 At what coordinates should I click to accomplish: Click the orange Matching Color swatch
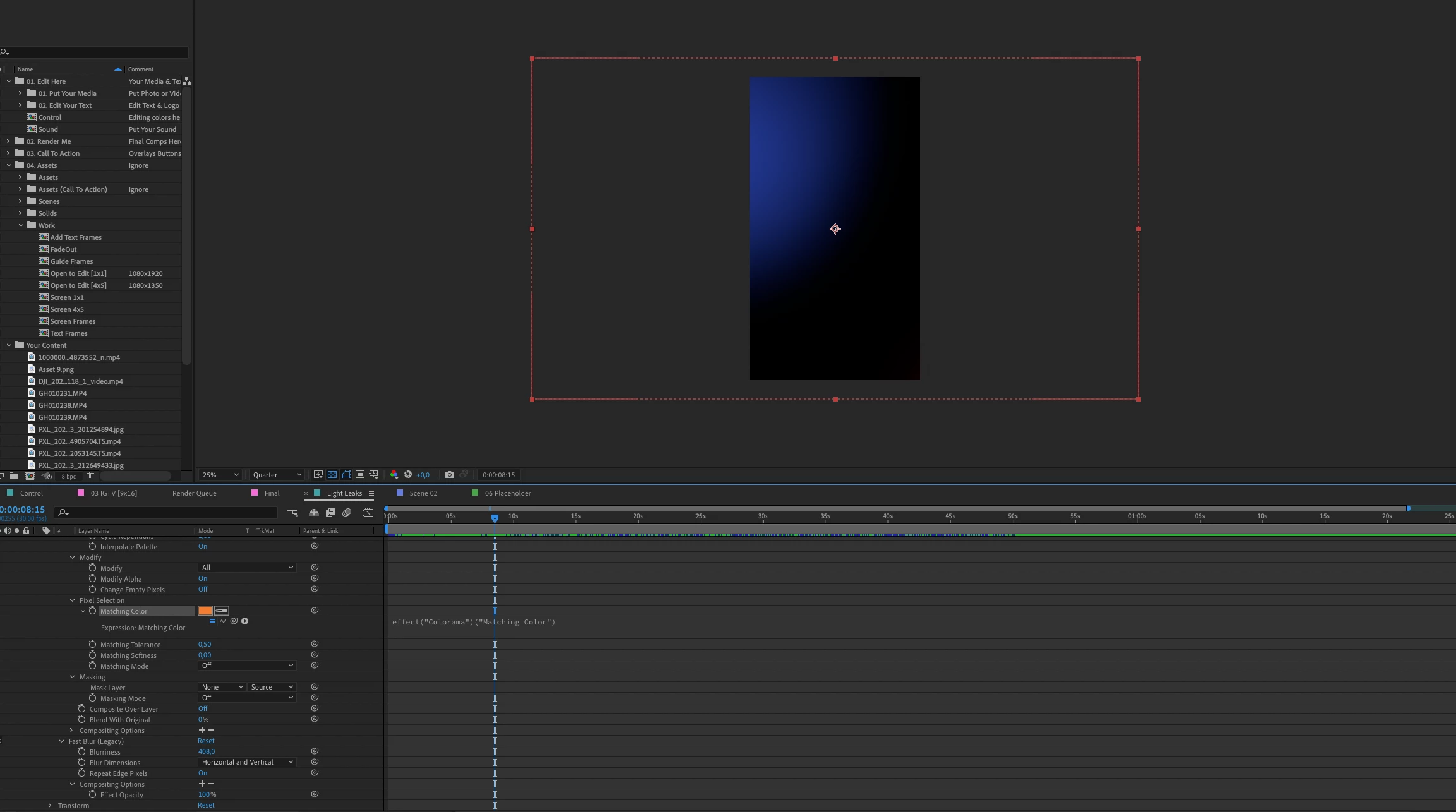(205, 611)
